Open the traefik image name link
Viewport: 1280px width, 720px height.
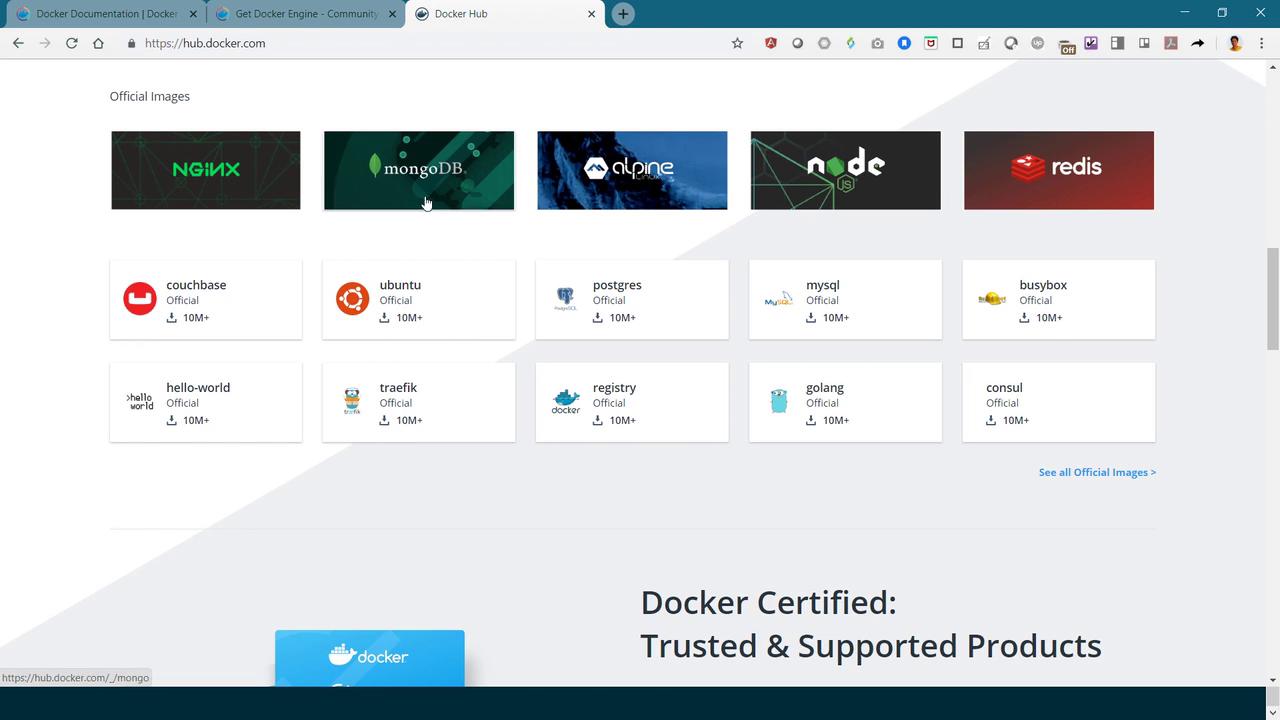[398, 387]
